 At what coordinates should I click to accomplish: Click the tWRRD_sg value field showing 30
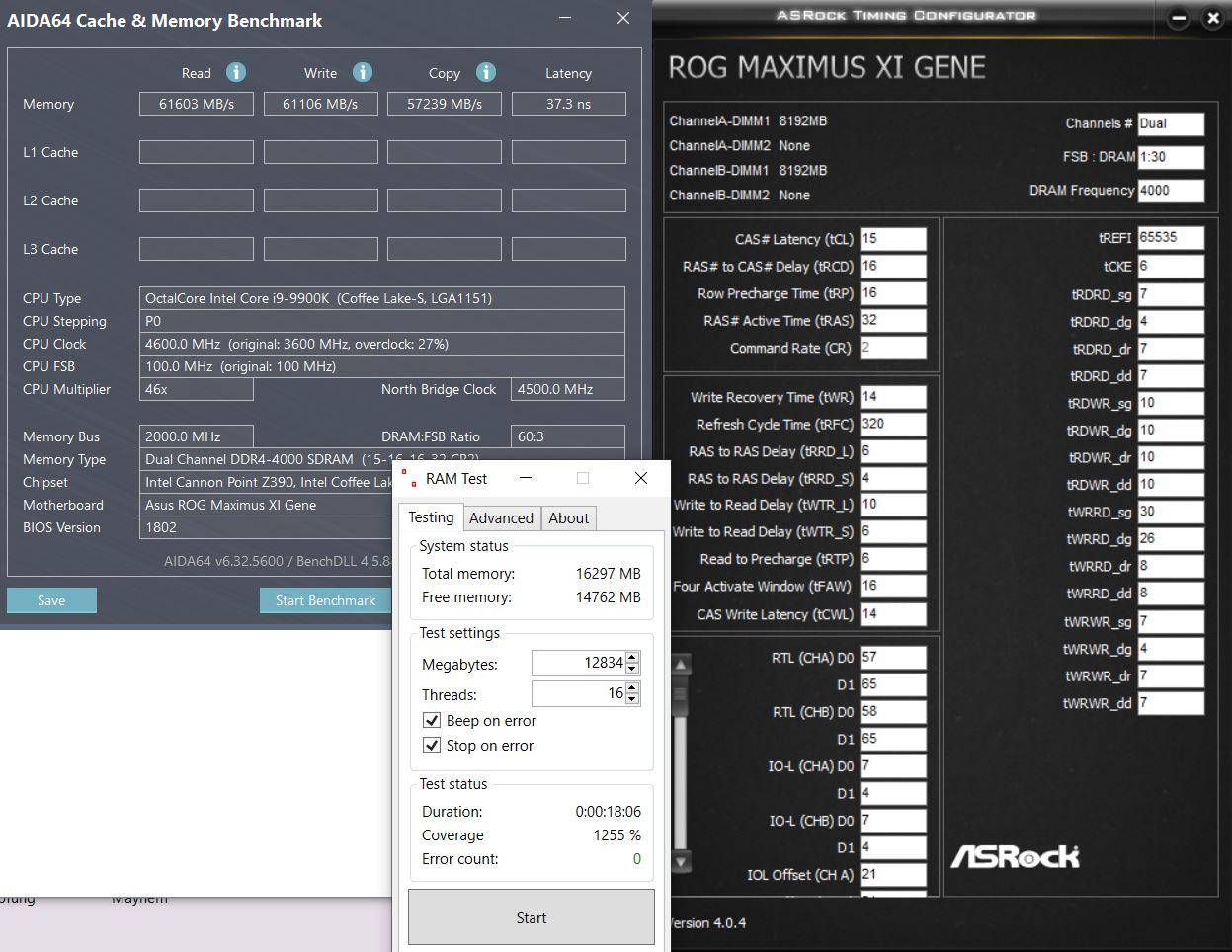(1171, 512)
